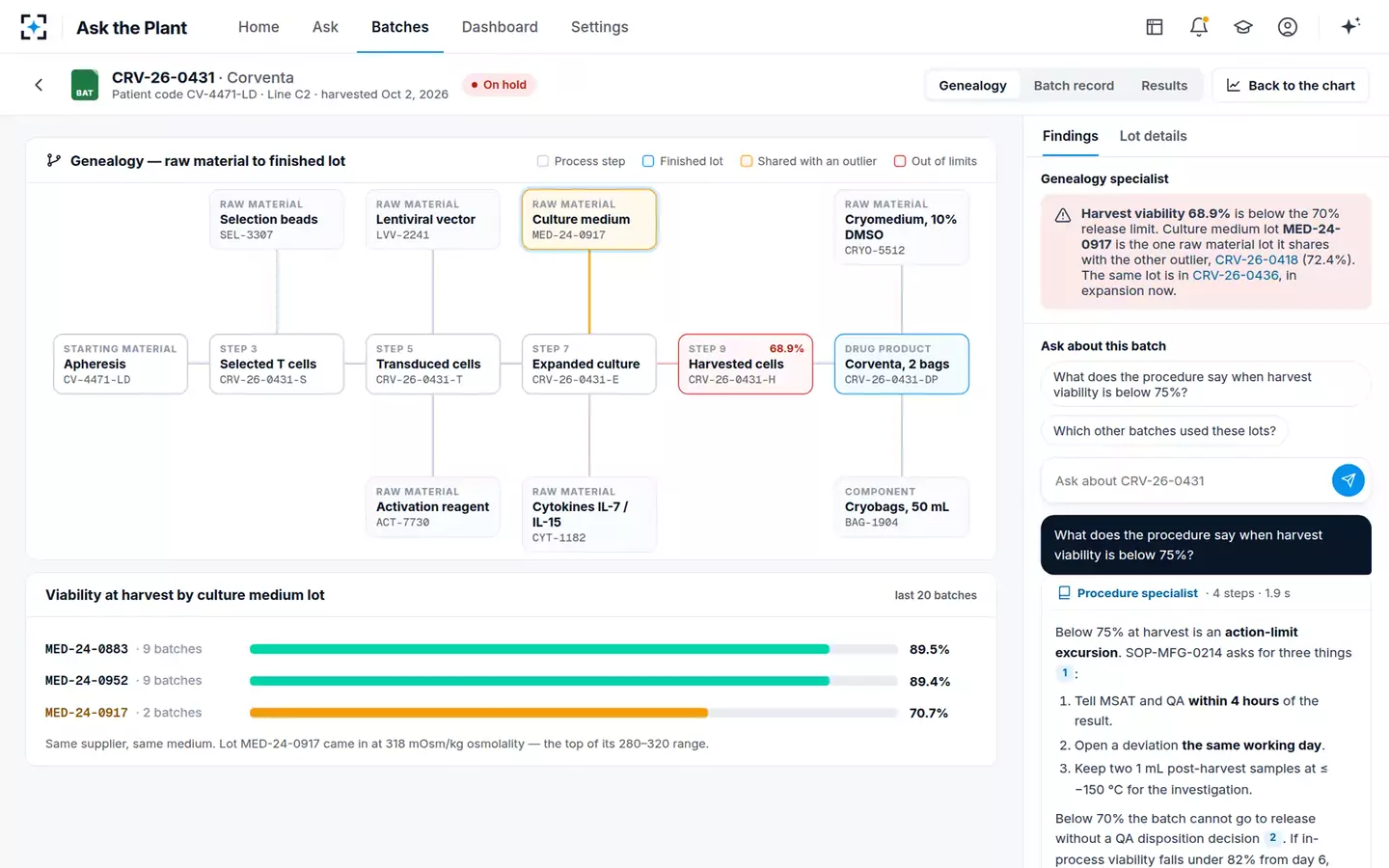Toggle the Process step legend checkbox
1389x868 pixels.
pyautogui.click(x=543, y=161)
